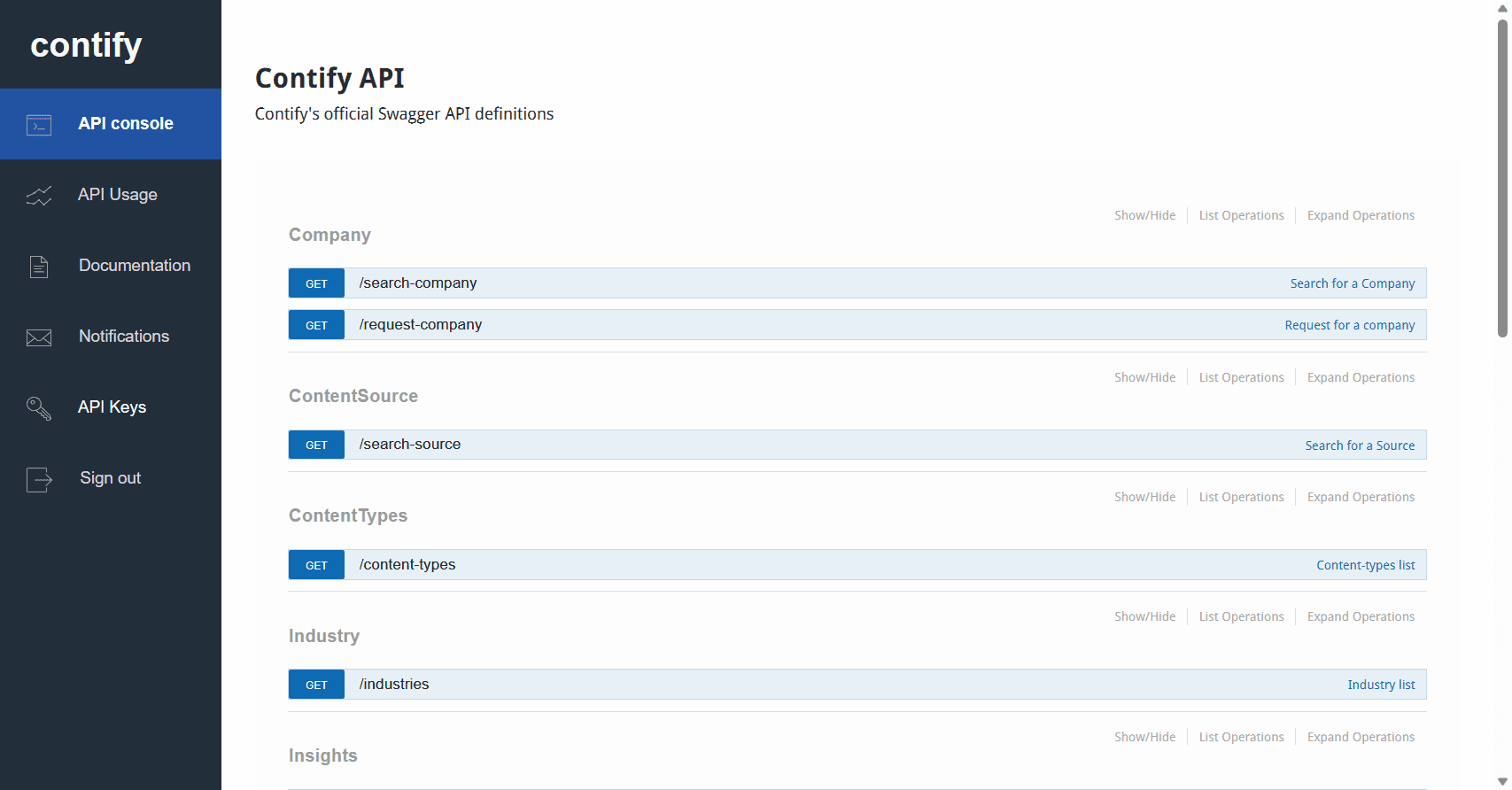Toggle Show/Hide for Industry section
Viewport: 1512px width, 790px height.
click(1144, 616)
